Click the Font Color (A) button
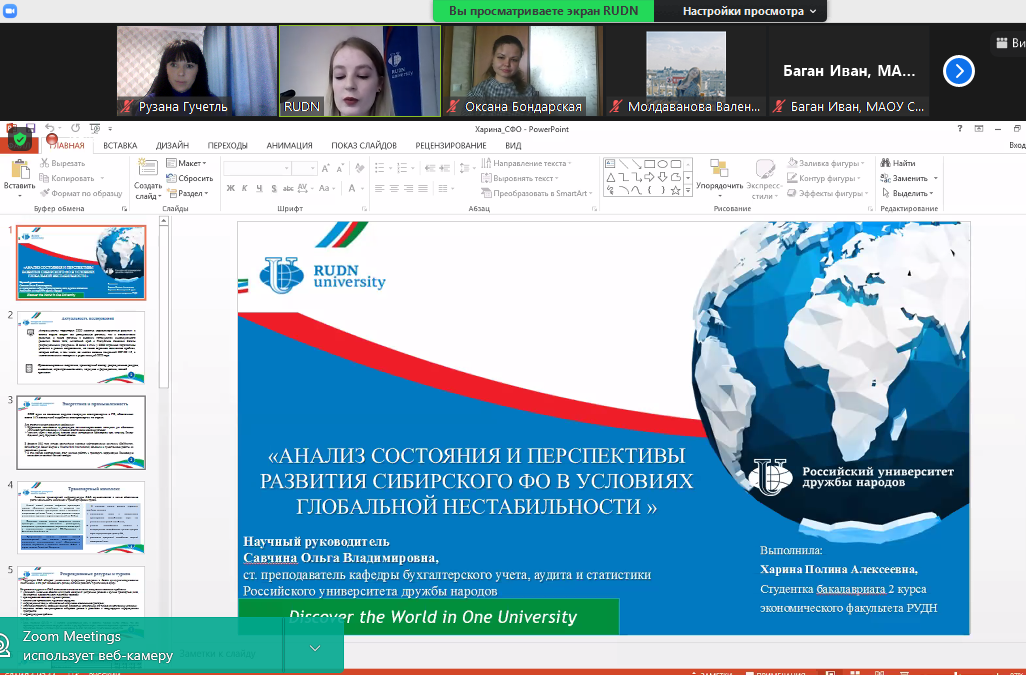This screenshot has height=675, width=1026. 353,188
